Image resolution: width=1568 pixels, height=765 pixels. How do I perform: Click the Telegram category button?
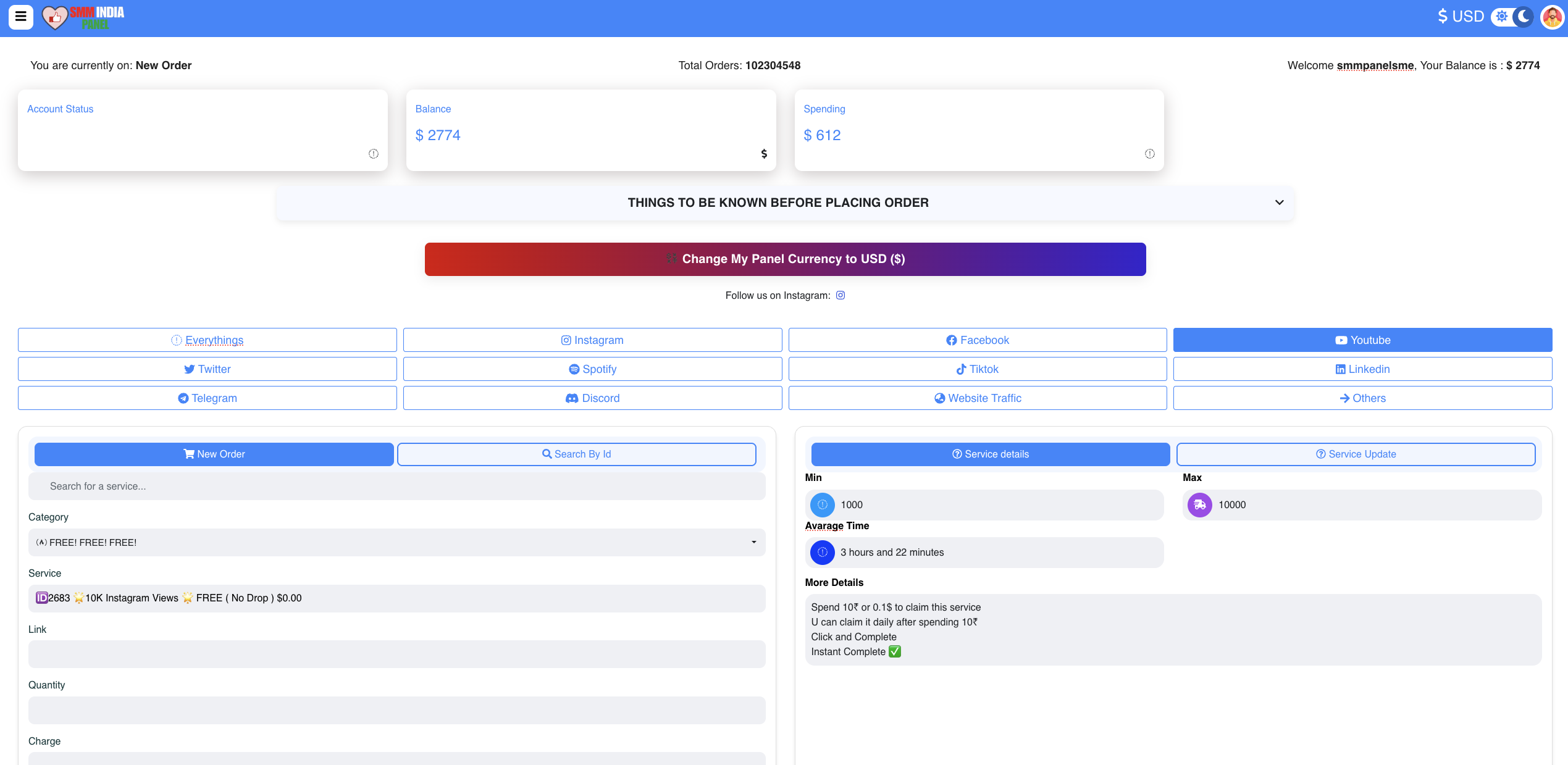pyautogui.click(x=207, y=398)
